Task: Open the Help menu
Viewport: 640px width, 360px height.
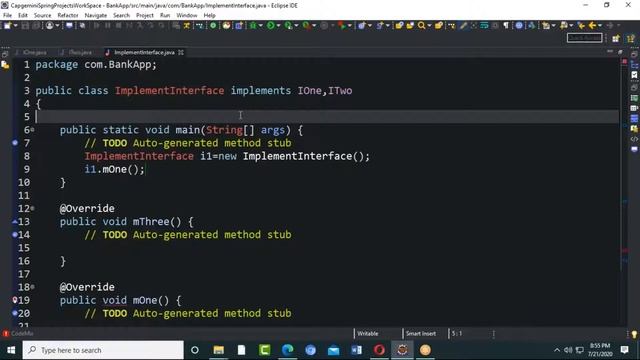Action: (209, 16)
